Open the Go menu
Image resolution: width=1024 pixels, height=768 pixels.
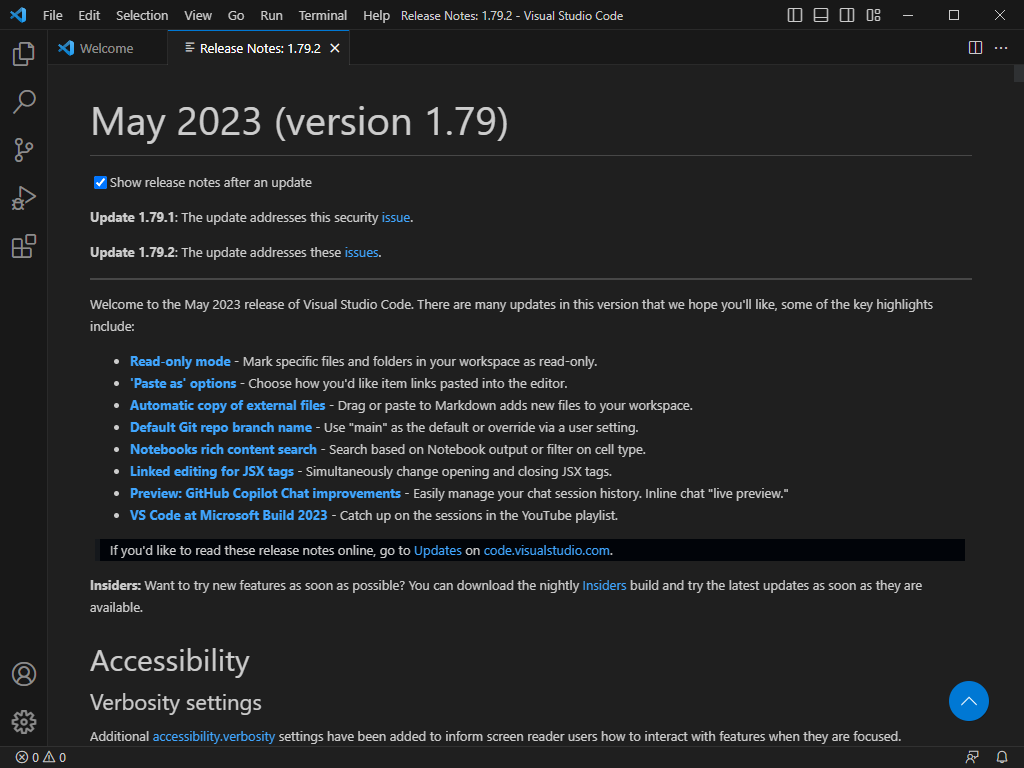236,15
